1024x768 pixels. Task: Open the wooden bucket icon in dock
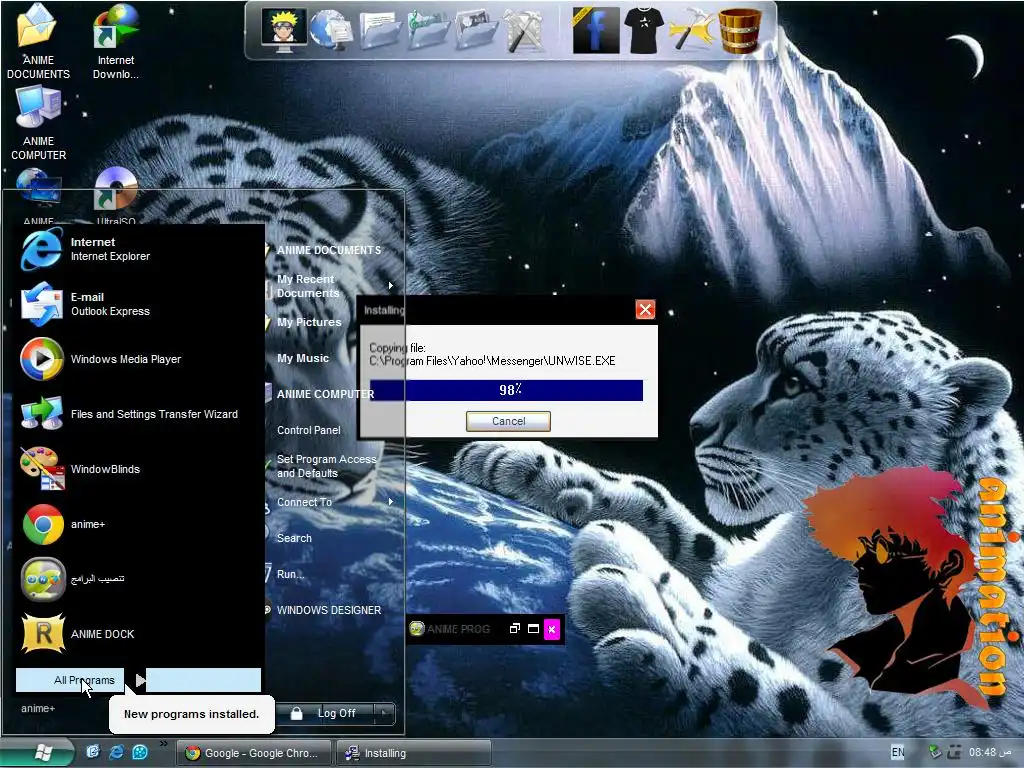[x=739, y=30]
